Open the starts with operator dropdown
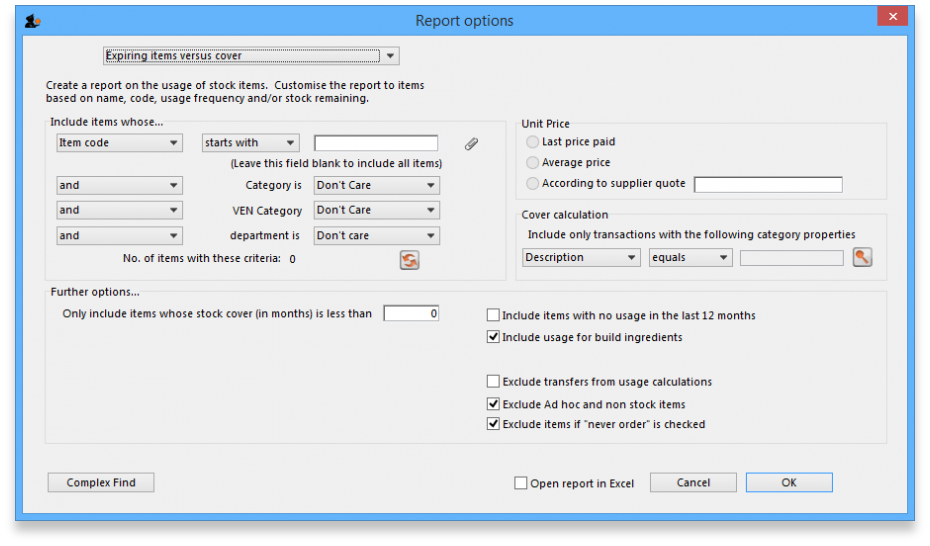The height and width of the screenshot is (546, 930). (250, 143)
